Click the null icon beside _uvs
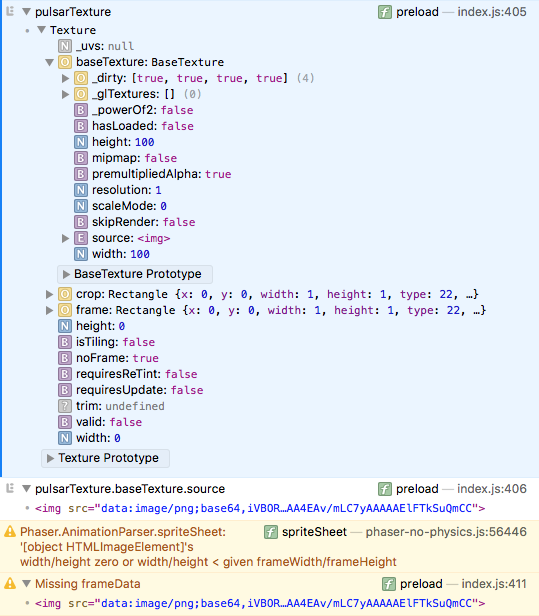The width and height of the screenshot is (539, 616). tap(65, 46)
